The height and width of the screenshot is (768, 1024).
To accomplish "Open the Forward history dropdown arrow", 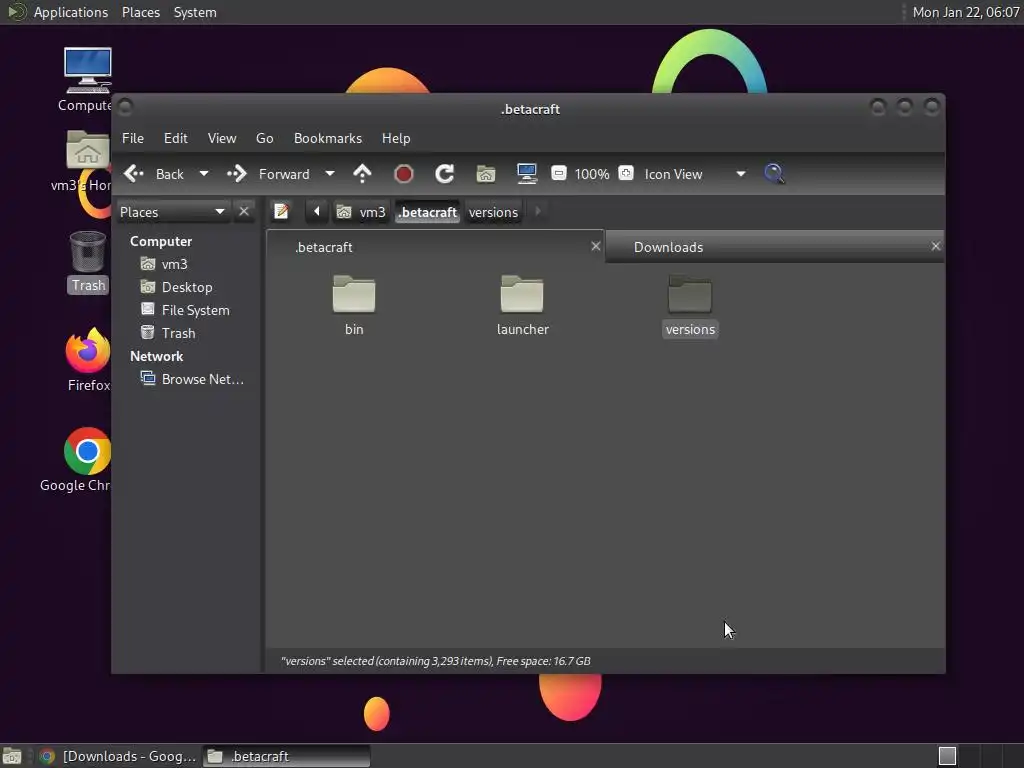I will [330, 174].
